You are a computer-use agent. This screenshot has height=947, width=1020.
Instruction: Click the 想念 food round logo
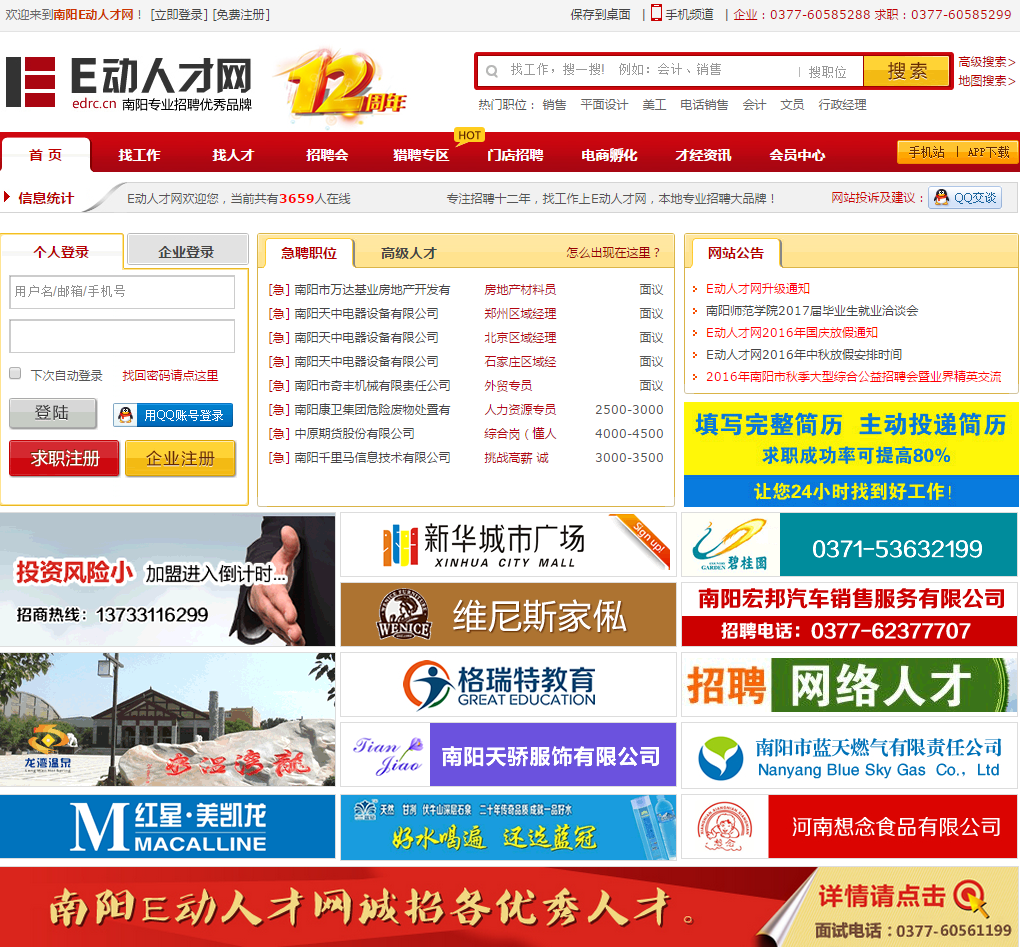pyautogui.click(x=724, y=827)
